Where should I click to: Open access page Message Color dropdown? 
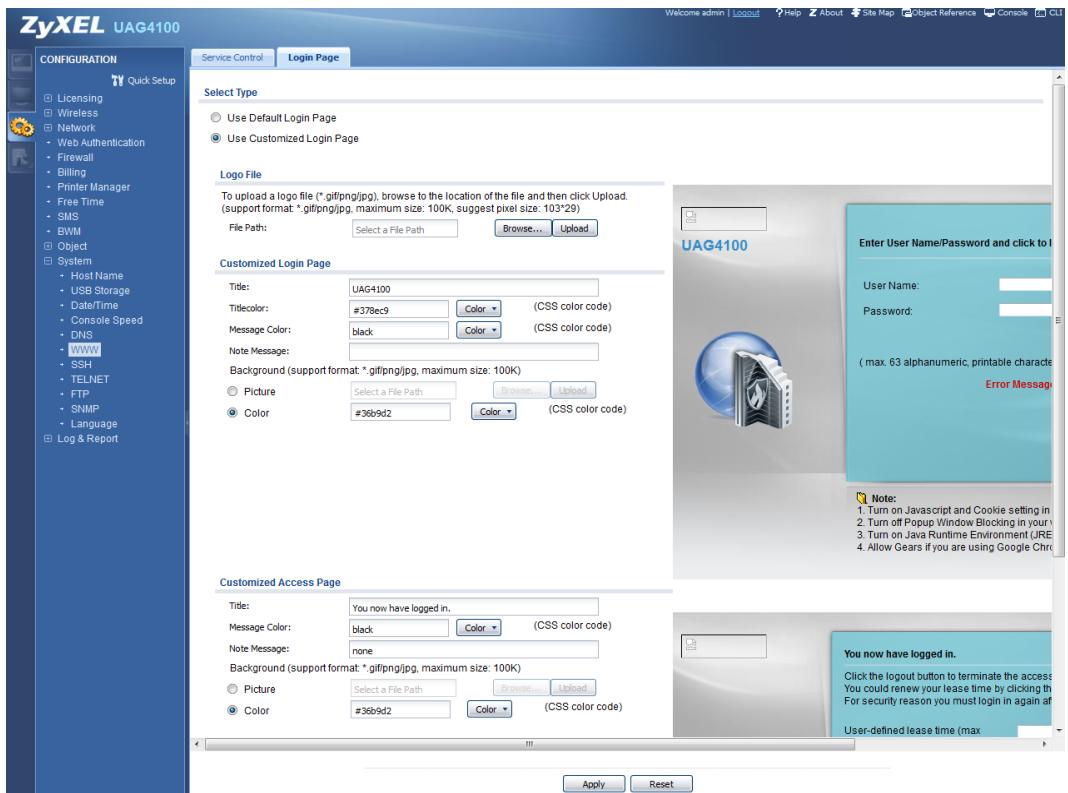pyautogui.click(x=478, y=628)
